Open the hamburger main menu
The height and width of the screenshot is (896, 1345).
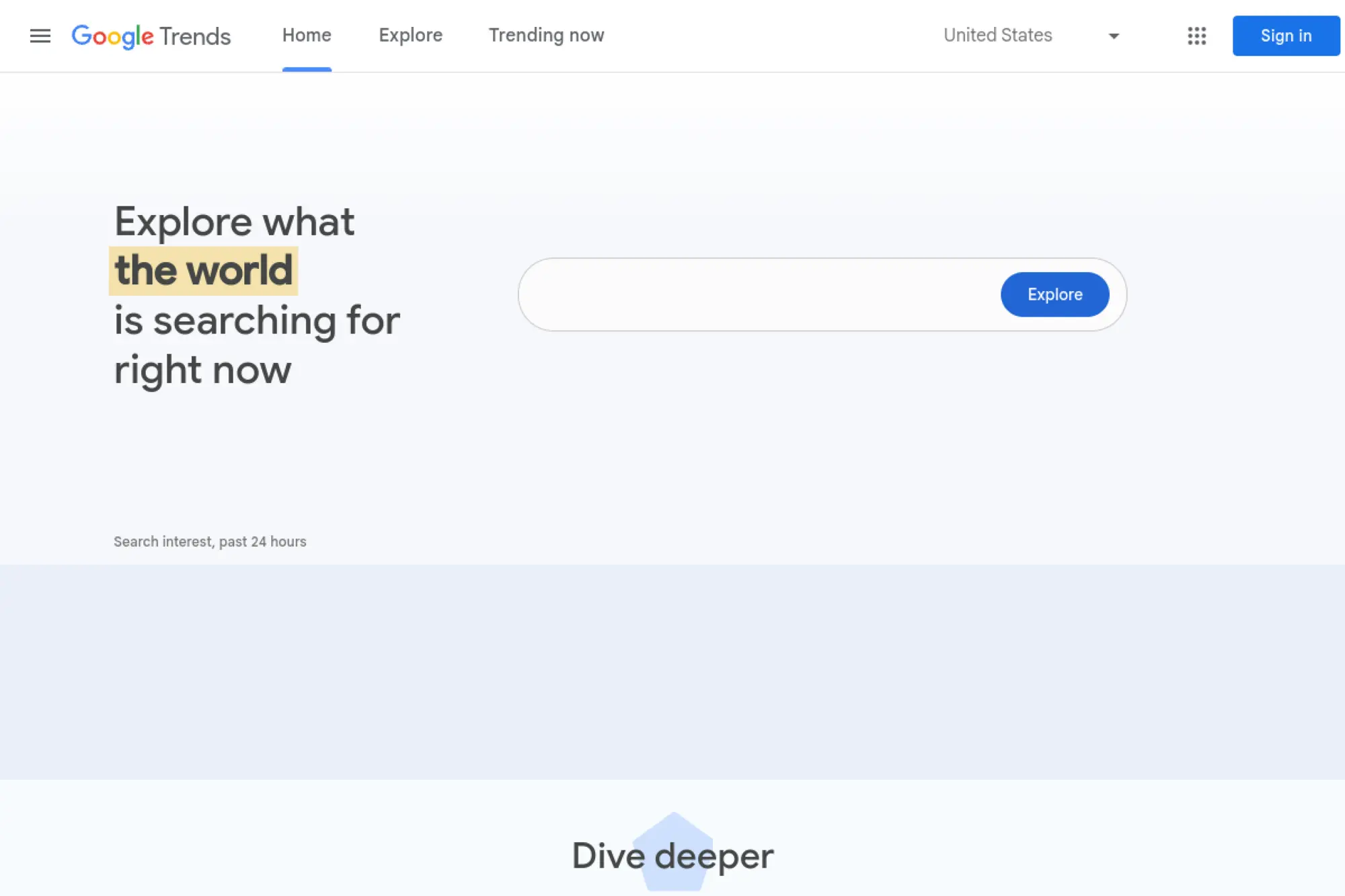point(40,36)
